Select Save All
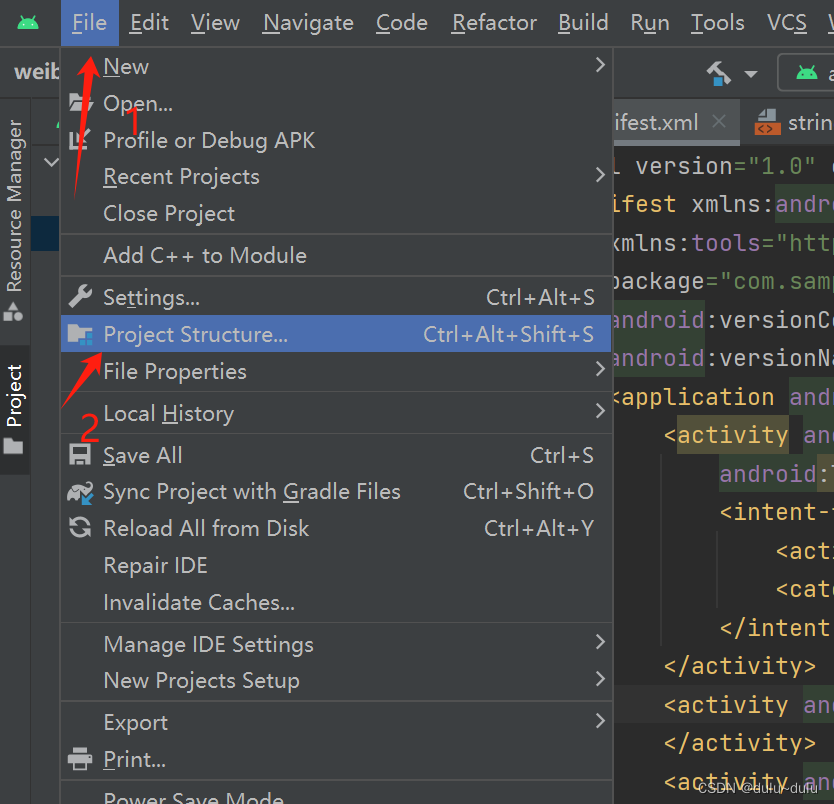The height and width of the screenshot is (804, 834). click(x=336, y=455)
